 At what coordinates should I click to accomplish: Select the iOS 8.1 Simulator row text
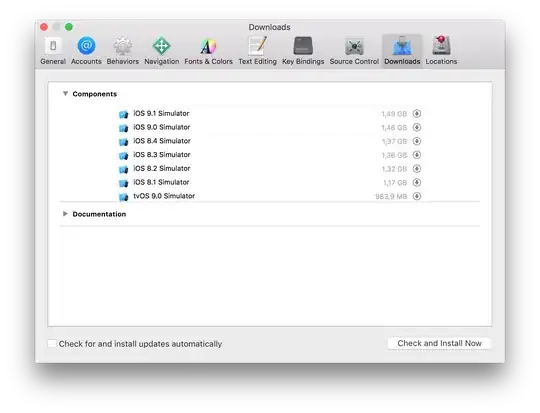coord(161,182)
